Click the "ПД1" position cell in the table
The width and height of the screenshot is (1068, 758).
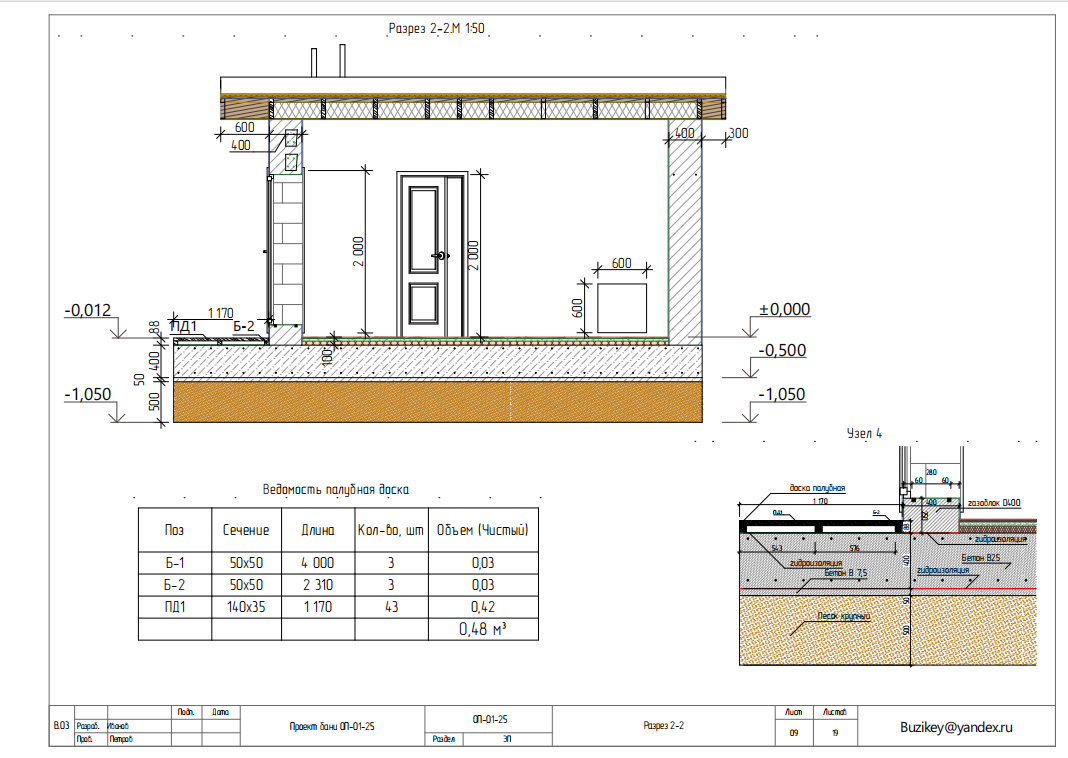[174, 607]
